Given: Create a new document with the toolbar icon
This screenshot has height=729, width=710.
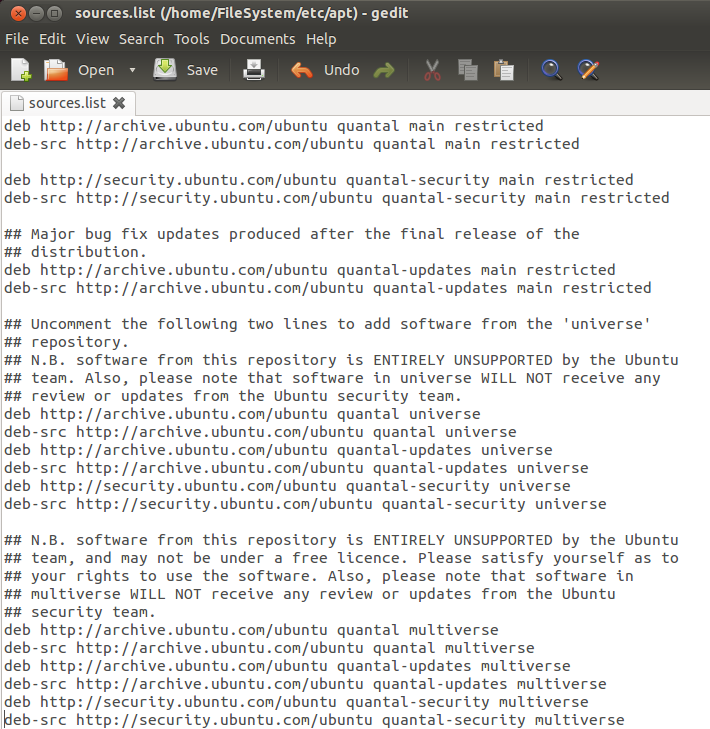Looking at the screenshot, I should pos(21,70).
